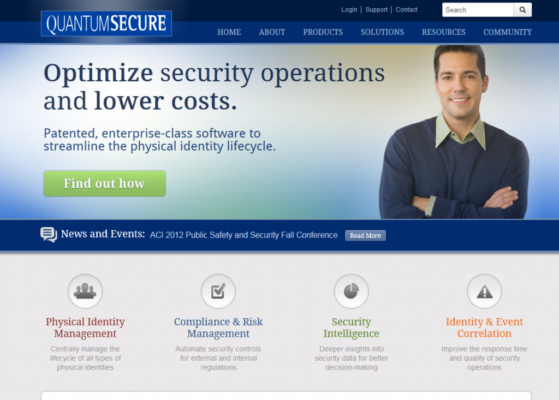This screenshot has width=559, height=400.
Task: Go to the Community section
Action: coord(508,32)
